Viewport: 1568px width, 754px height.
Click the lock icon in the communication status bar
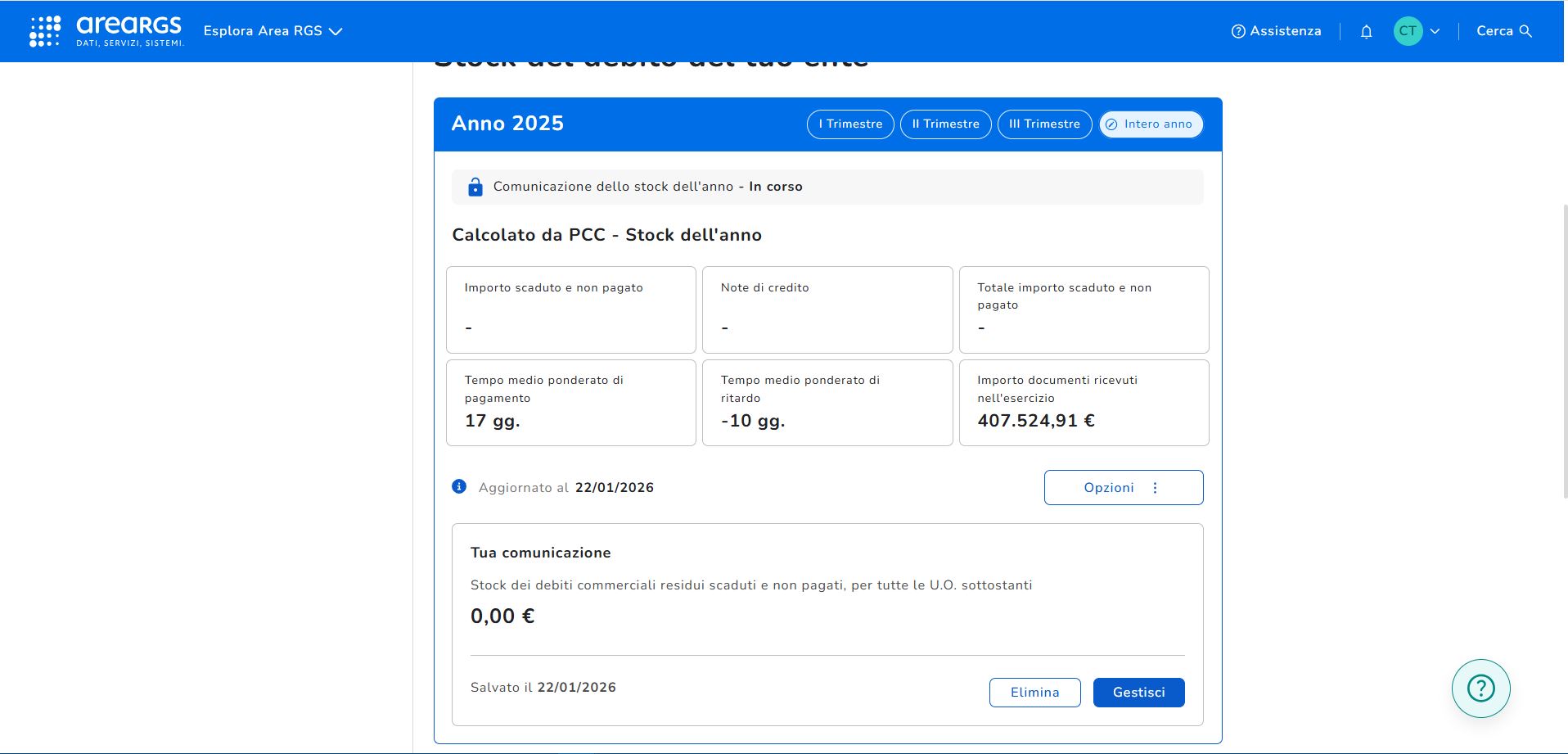click(x=475, y=187)
